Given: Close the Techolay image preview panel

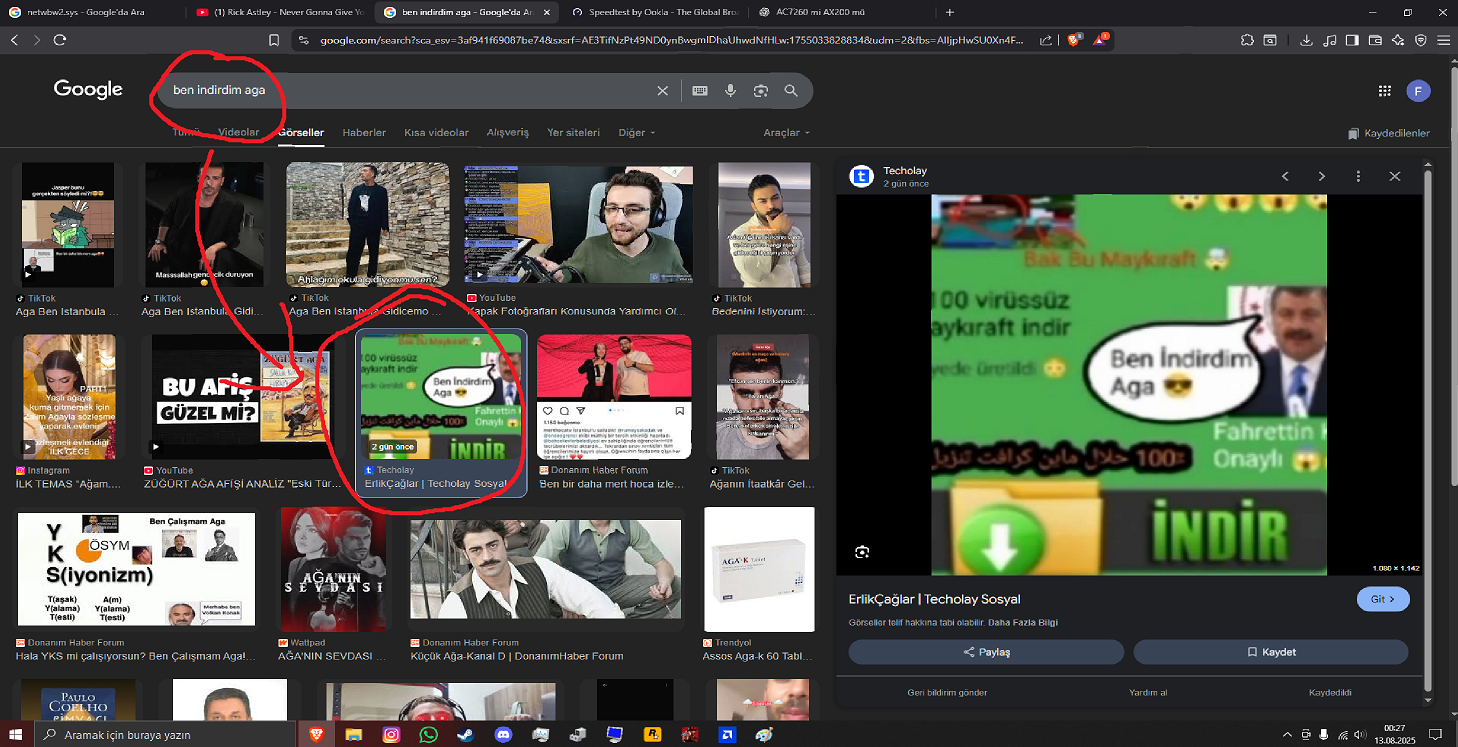Looking at the screenshot, I should point(1395,176).
